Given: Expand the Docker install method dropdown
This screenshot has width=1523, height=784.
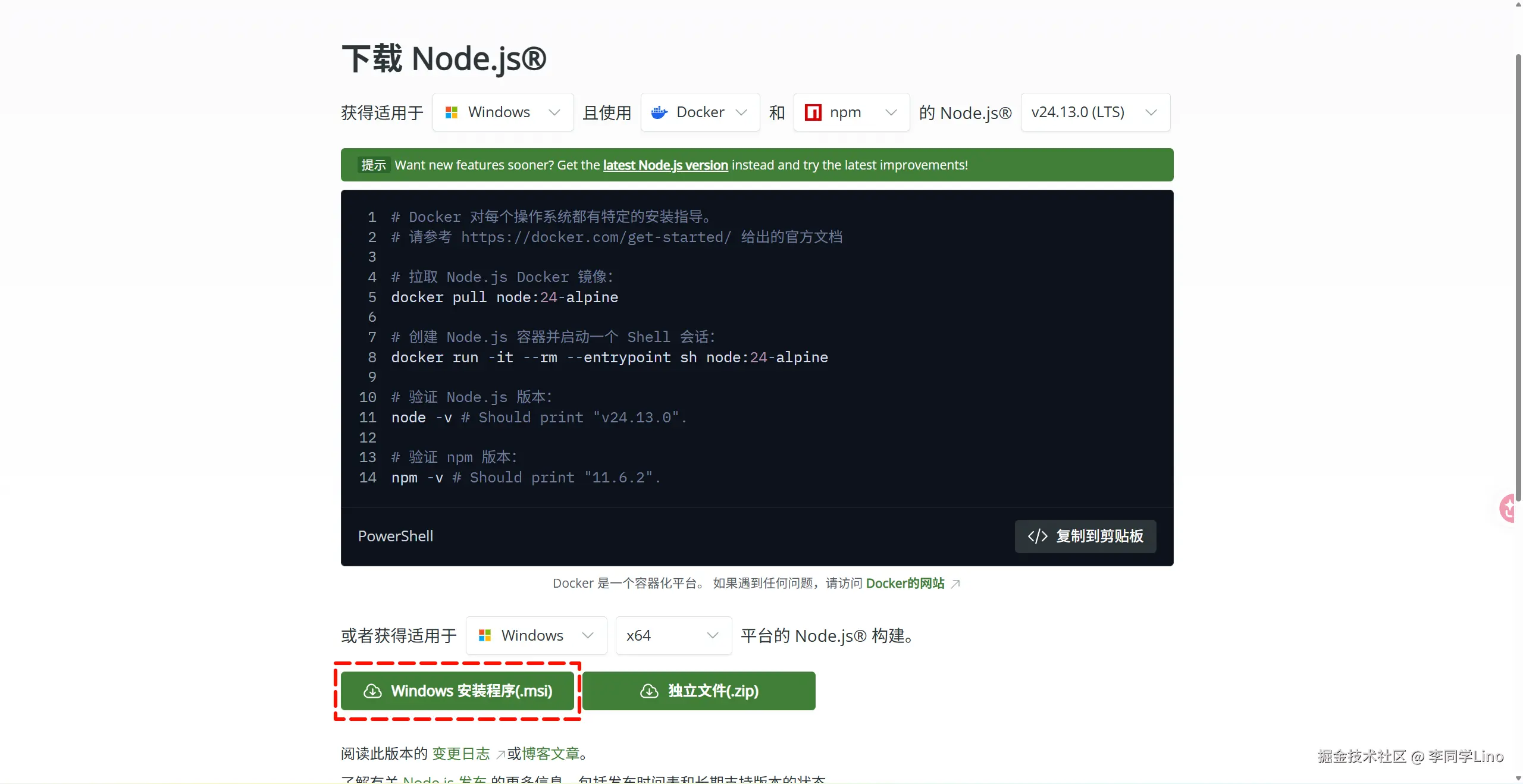Looking at the screenshot, I should point(700,112).
